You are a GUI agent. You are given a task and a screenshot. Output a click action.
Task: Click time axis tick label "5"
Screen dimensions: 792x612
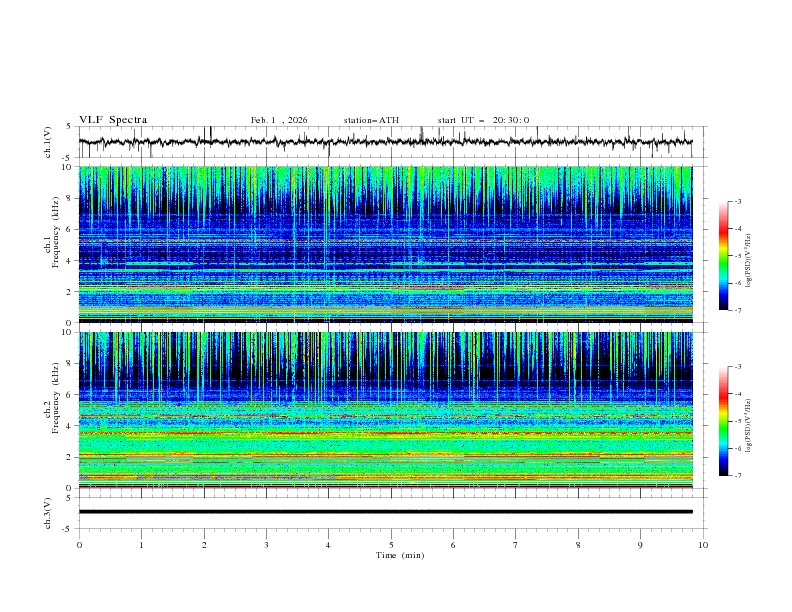click(391, 545)
